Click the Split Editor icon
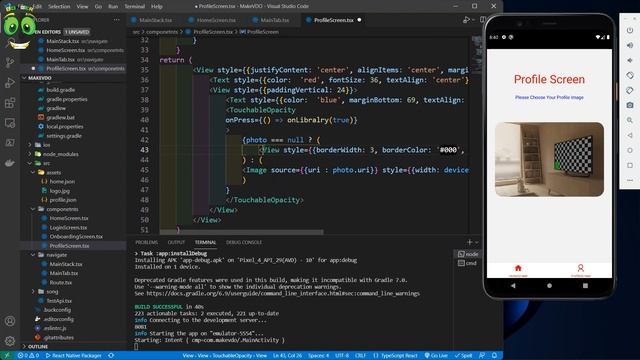The height and width of the screenshot is (360, 640). pyautogui.click(x=483, y=20)
